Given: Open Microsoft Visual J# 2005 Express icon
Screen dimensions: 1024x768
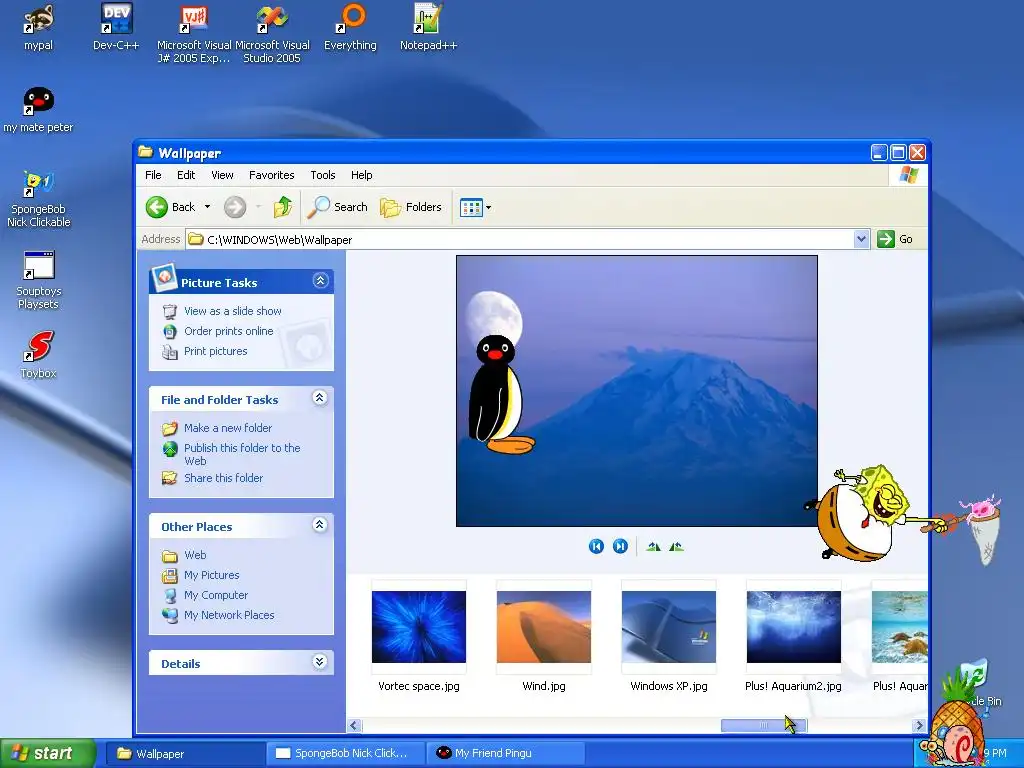Looking at the screenshot, I should tap(194, 33).
